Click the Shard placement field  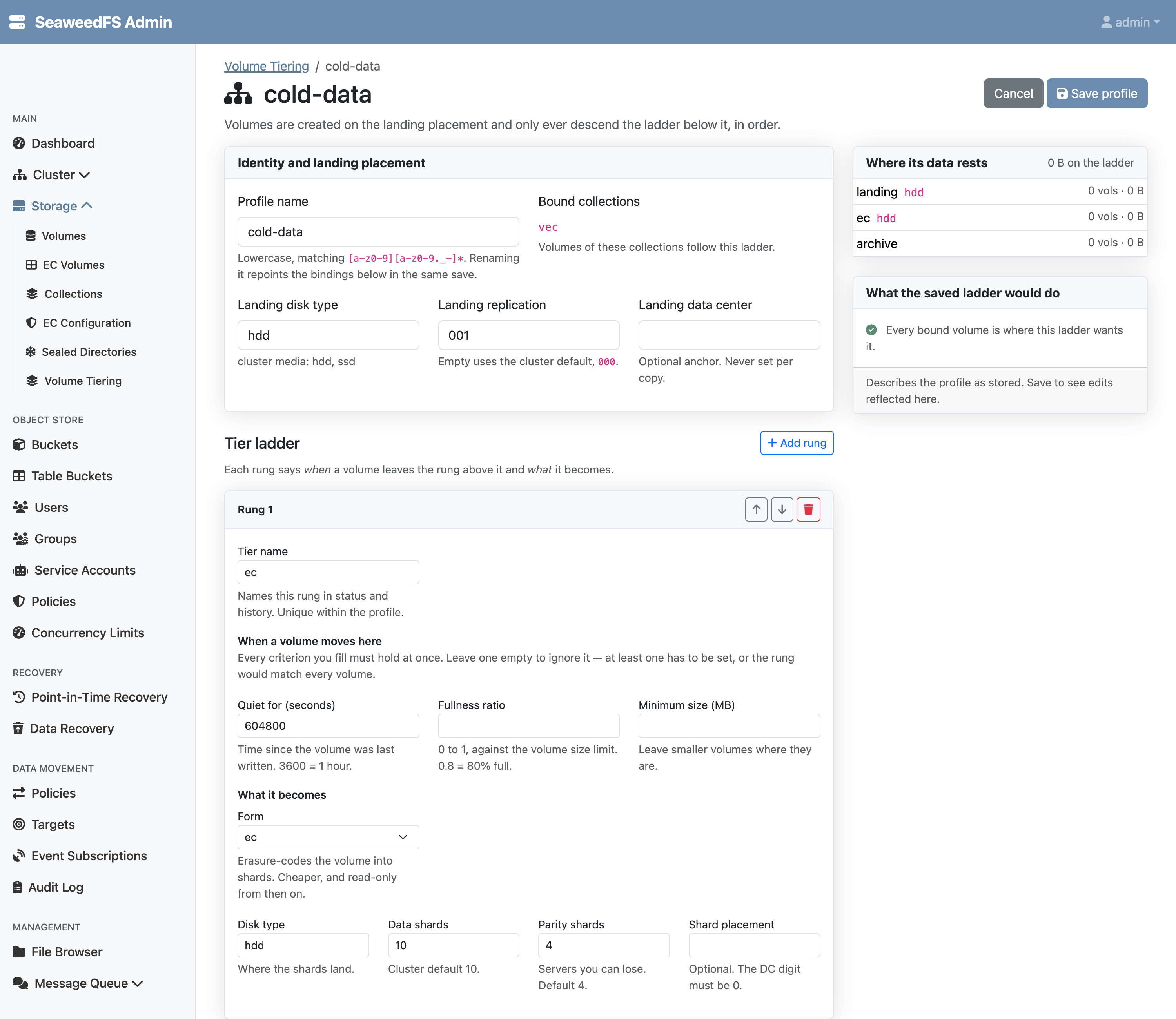point(754,945)
